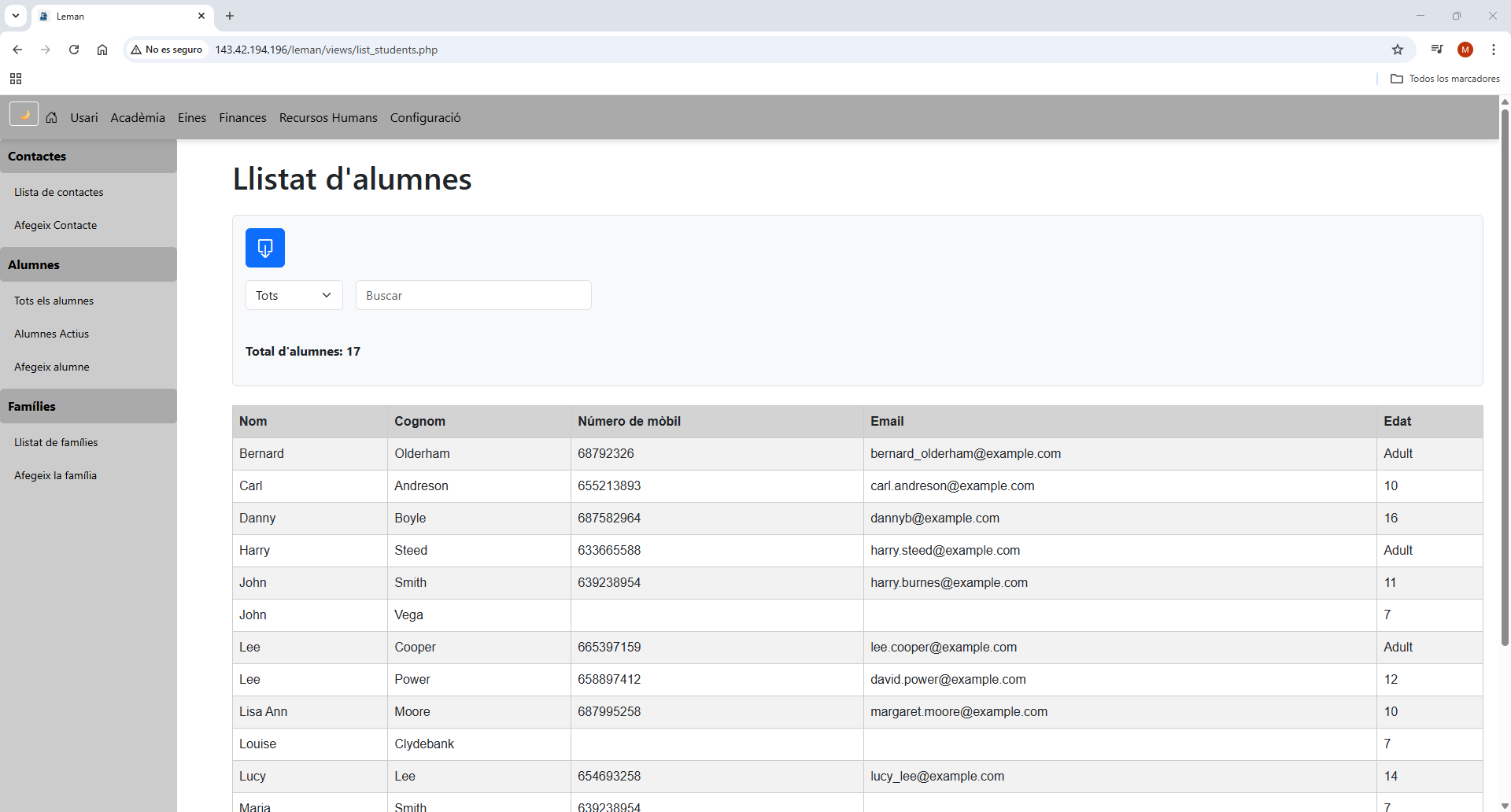Select the Danny name cell
Viewport: 1511px width, 812px height.
310,518
